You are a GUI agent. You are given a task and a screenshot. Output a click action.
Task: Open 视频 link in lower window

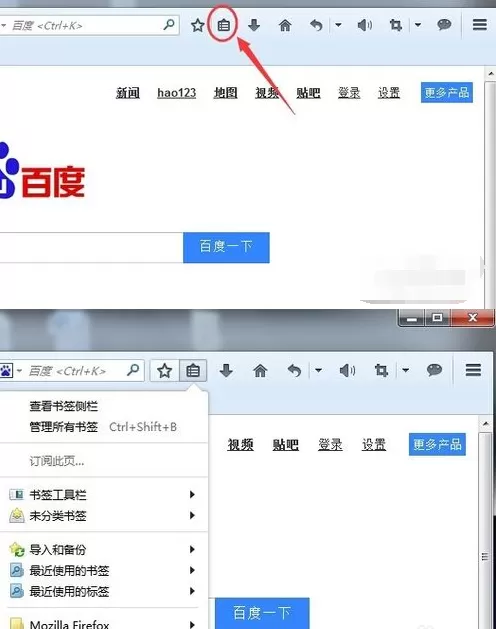240,445
